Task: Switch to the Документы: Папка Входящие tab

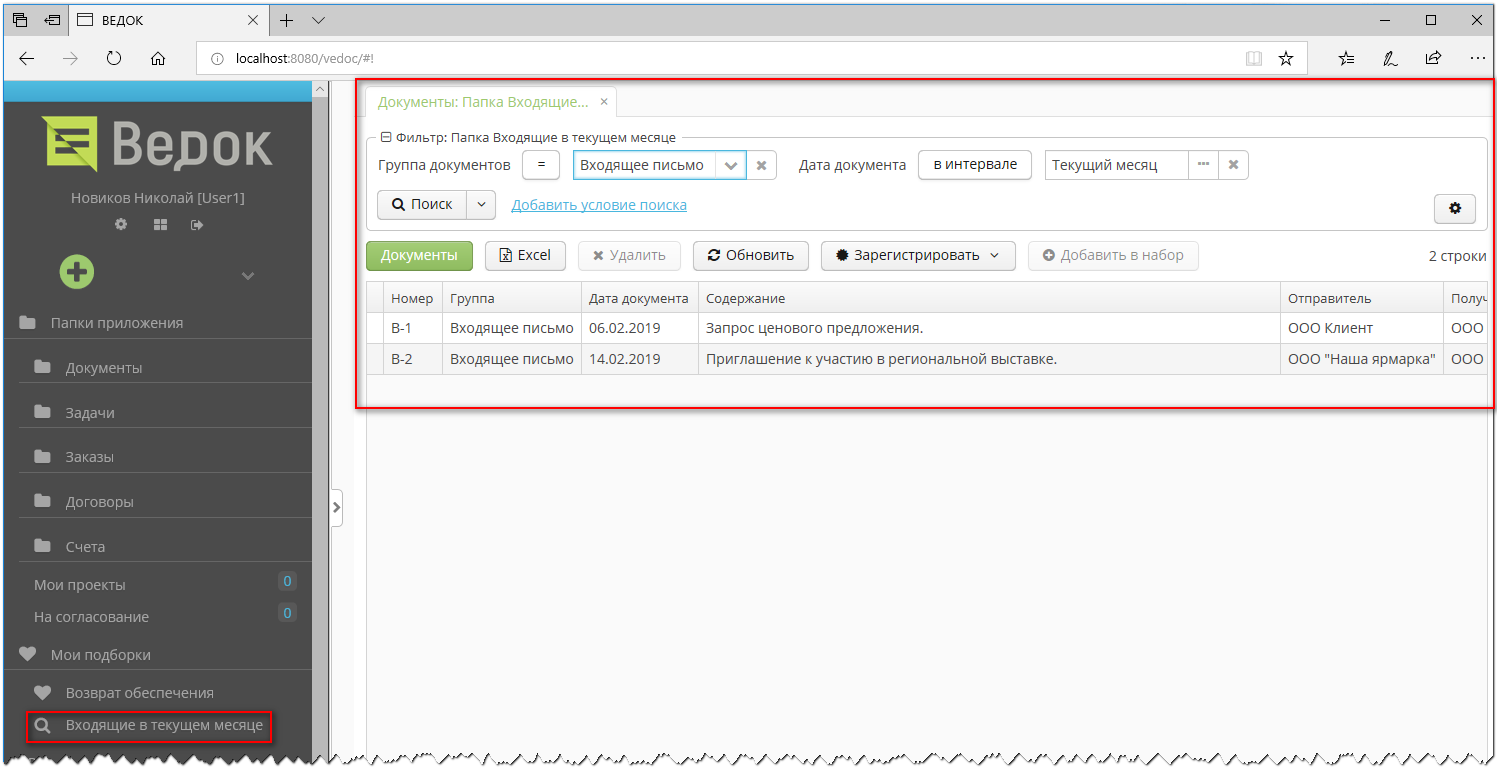Action: coord(480,100)
